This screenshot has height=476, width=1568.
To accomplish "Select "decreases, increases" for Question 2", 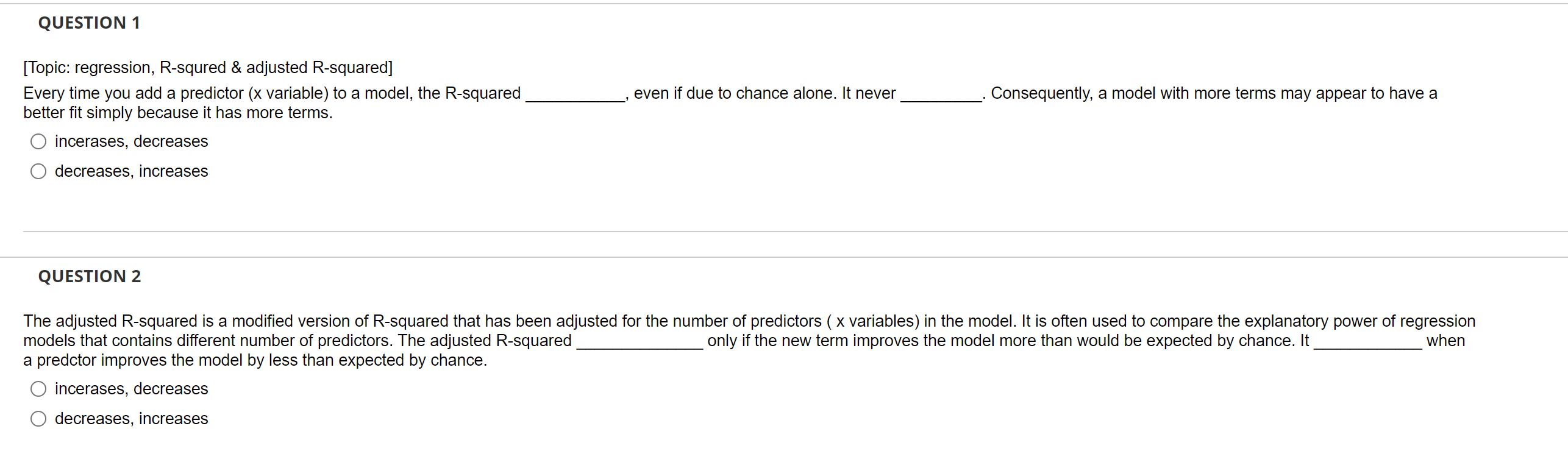I will 132,419.
